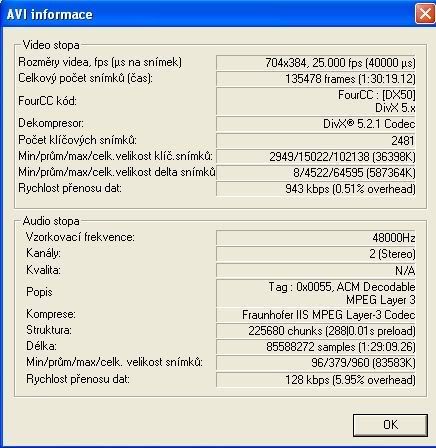The image size is (436, 448).
Task: Select the Fraunhofer IIS compression field
Action: pos(316,315)
